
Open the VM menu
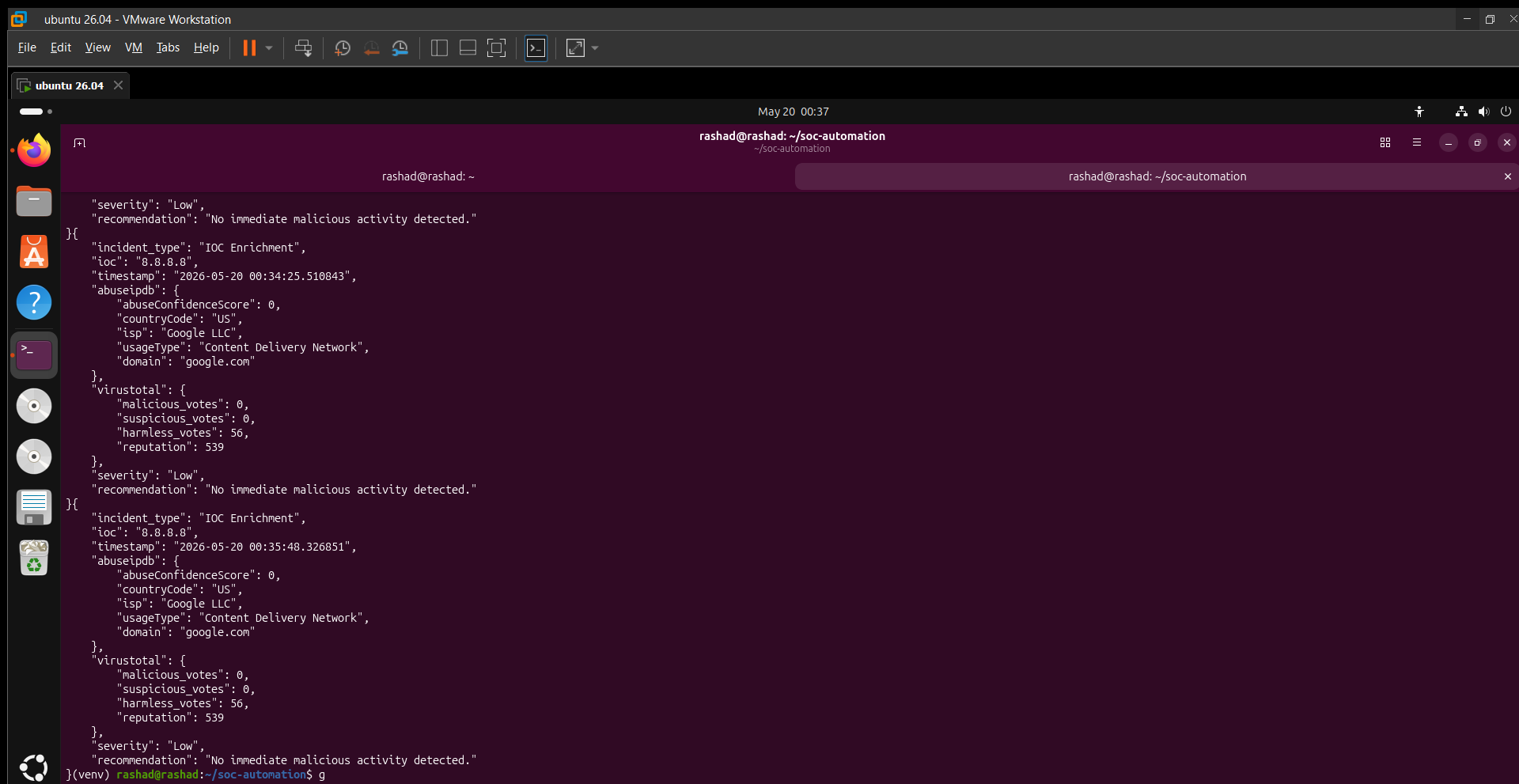click(134, 47)
